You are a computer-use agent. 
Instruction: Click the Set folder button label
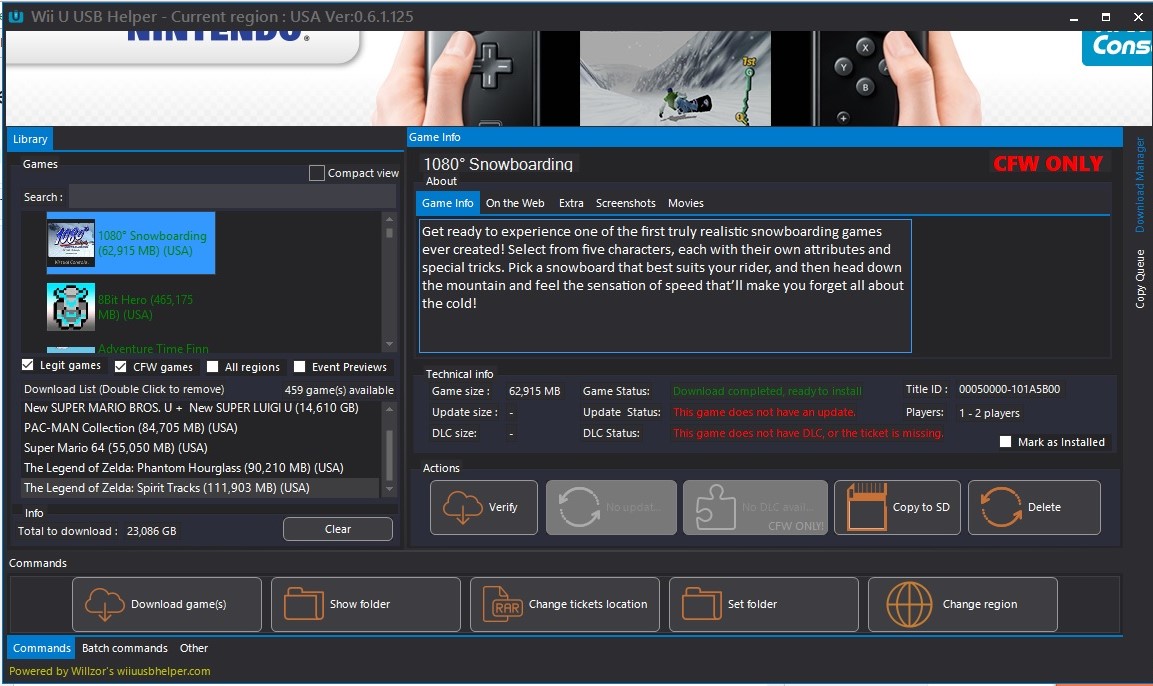coord(752,604)
